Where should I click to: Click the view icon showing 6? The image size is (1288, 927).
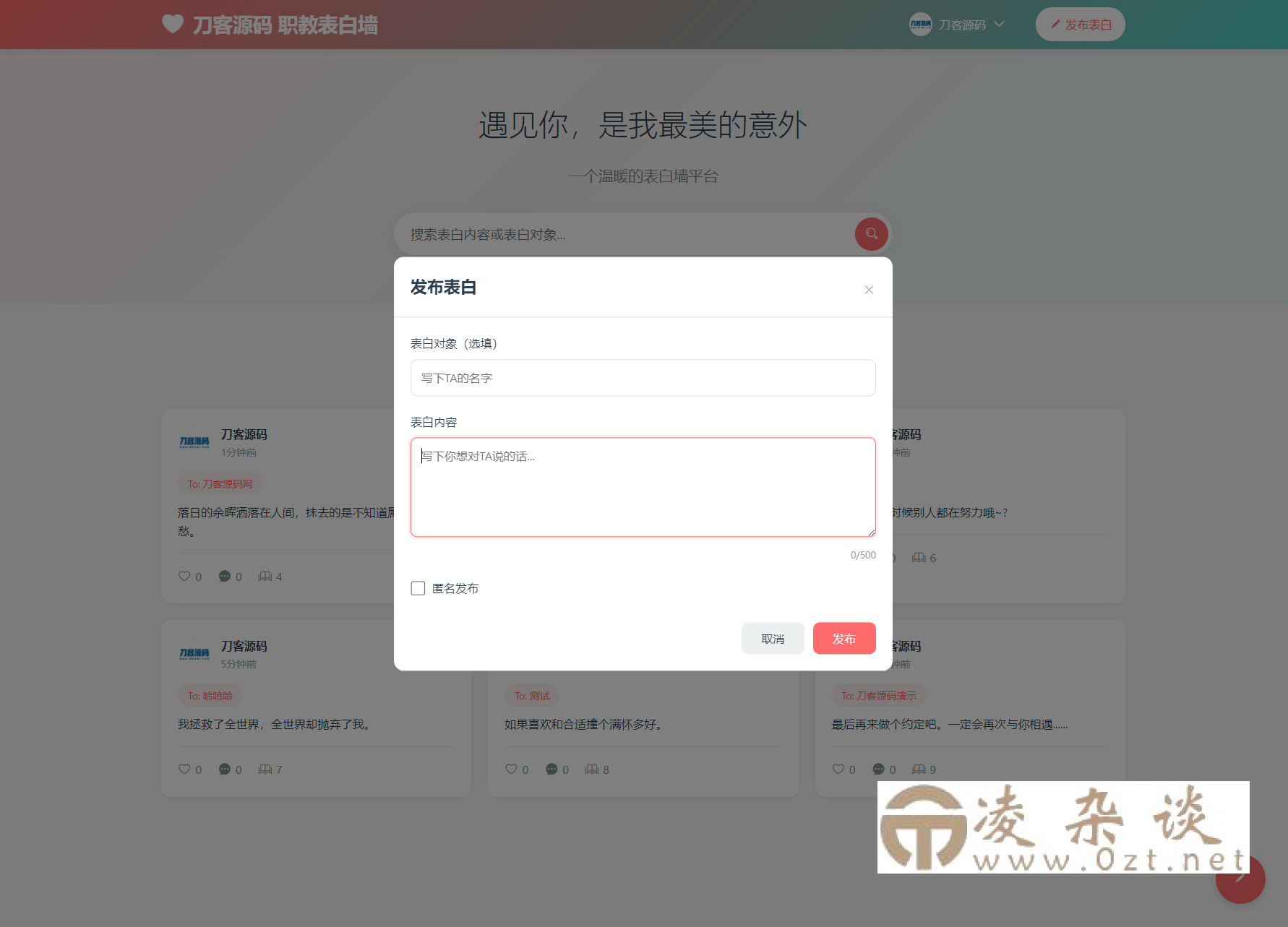tap(919, 557)
